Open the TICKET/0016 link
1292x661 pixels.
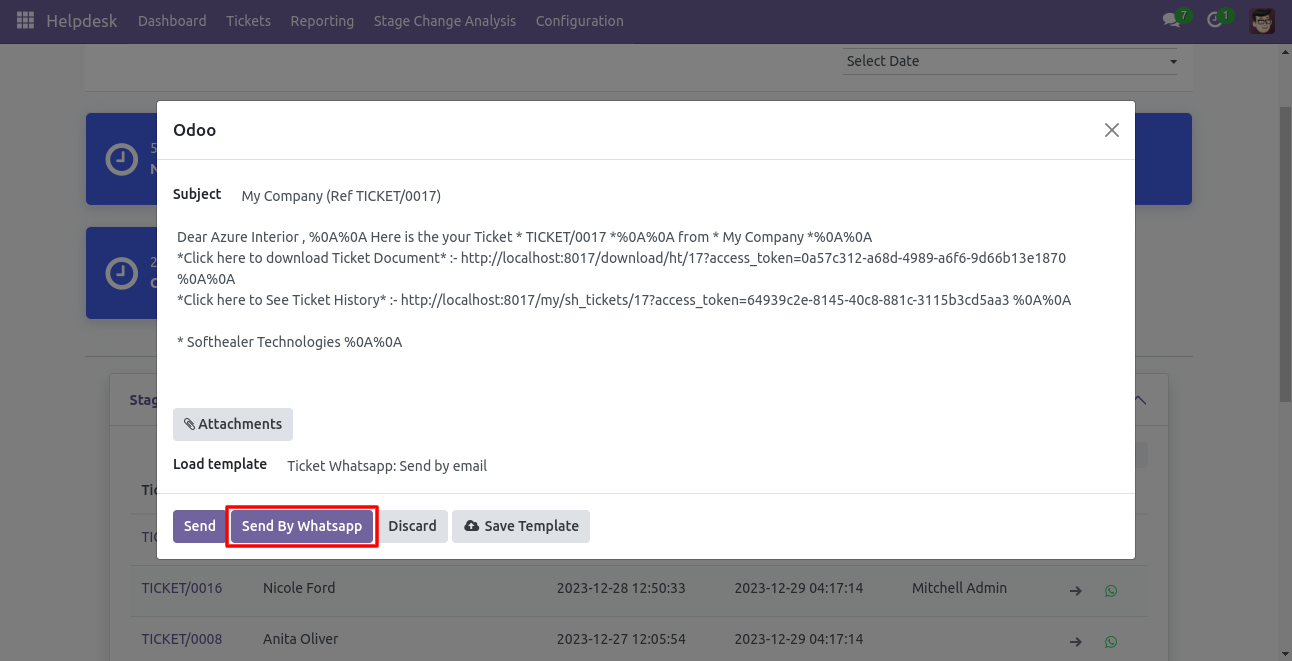tap(182, 588)
